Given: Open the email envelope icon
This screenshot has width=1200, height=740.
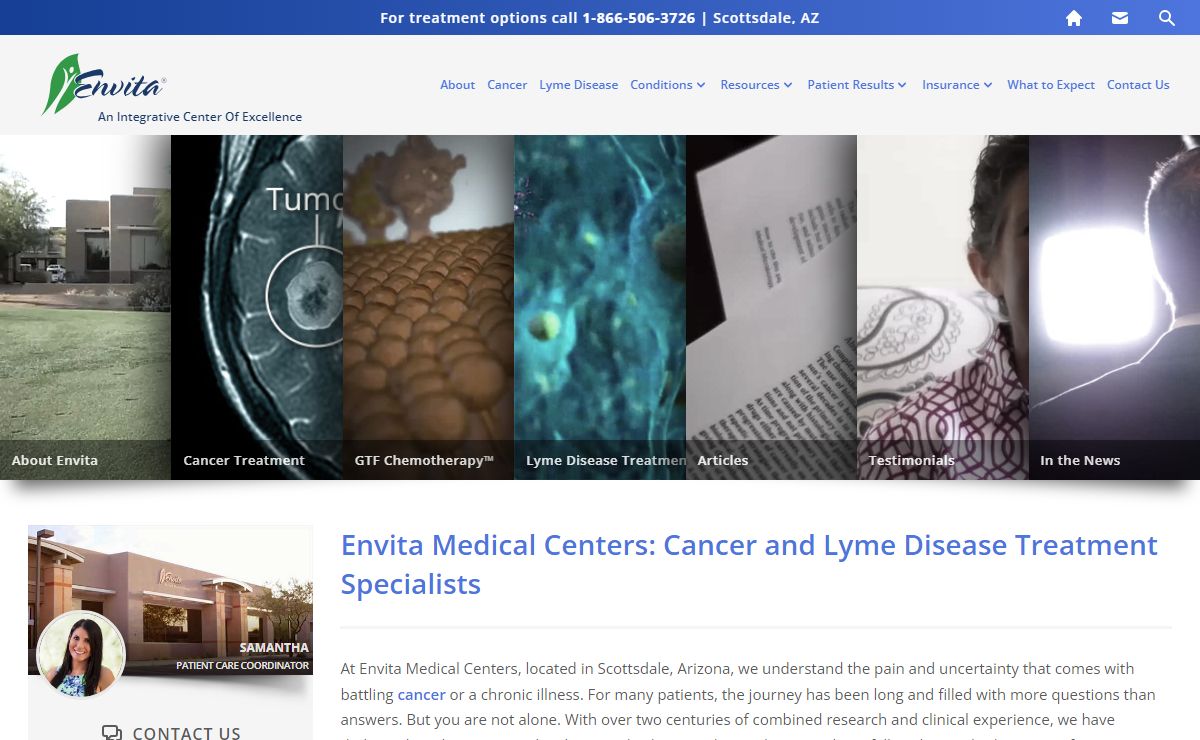Looking at the screenshot, I should pos(1120,18).
